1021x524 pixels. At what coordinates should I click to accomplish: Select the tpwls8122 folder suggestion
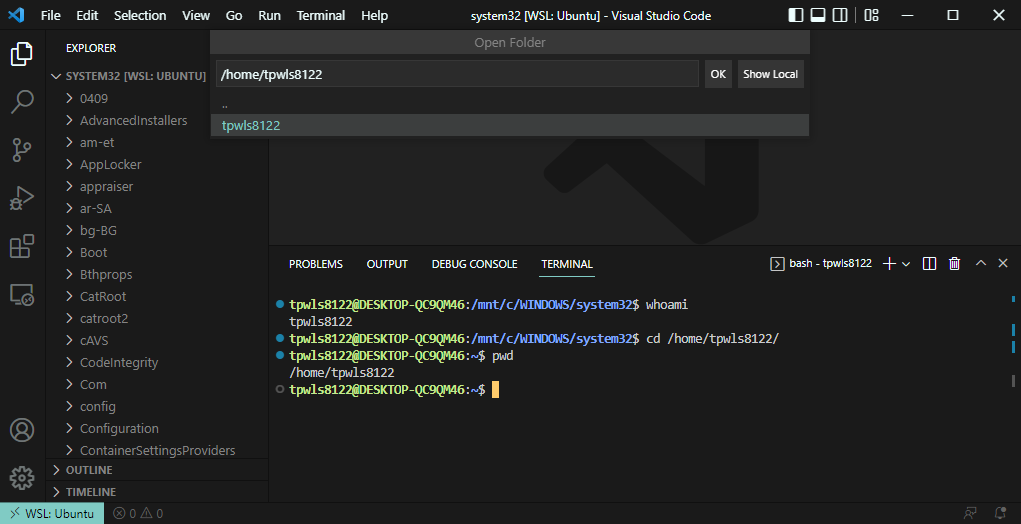510,126
